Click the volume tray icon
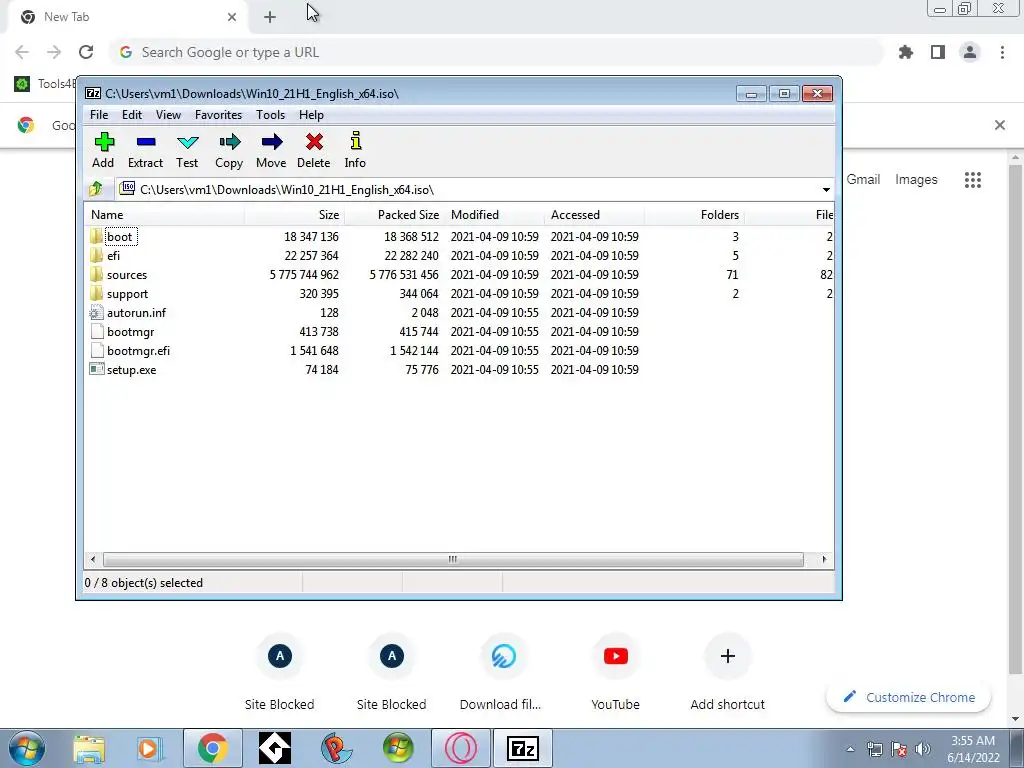 tap(923, 749)
